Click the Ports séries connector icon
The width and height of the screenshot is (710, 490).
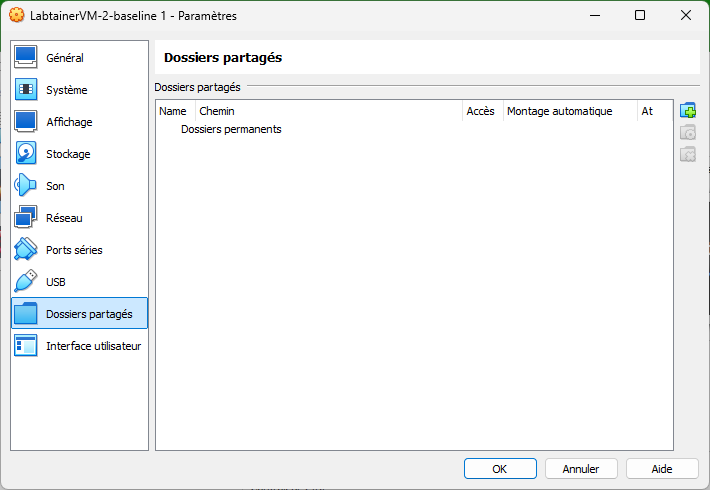[26, 250]
